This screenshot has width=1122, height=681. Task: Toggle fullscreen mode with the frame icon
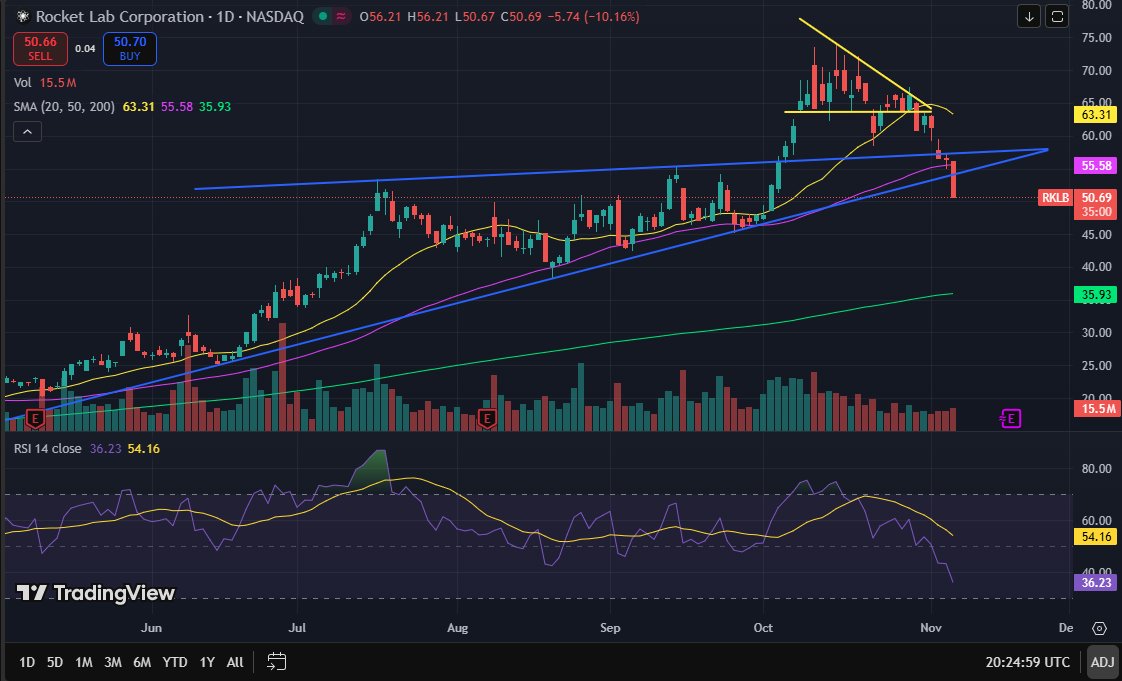(x=1057, y=16)
